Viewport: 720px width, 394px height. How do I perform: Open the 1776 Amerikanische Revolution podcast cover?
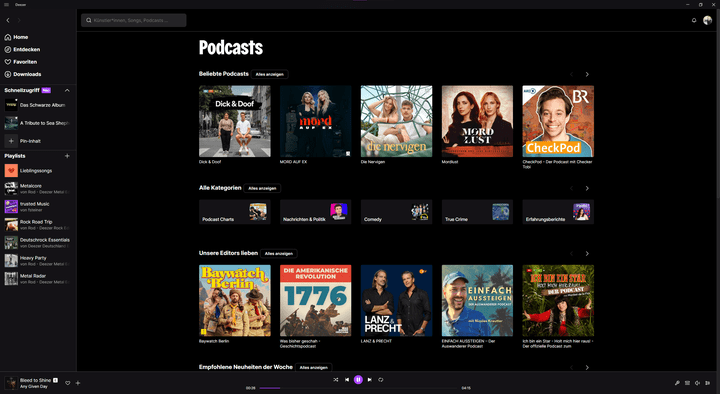(x=315, y=300)
